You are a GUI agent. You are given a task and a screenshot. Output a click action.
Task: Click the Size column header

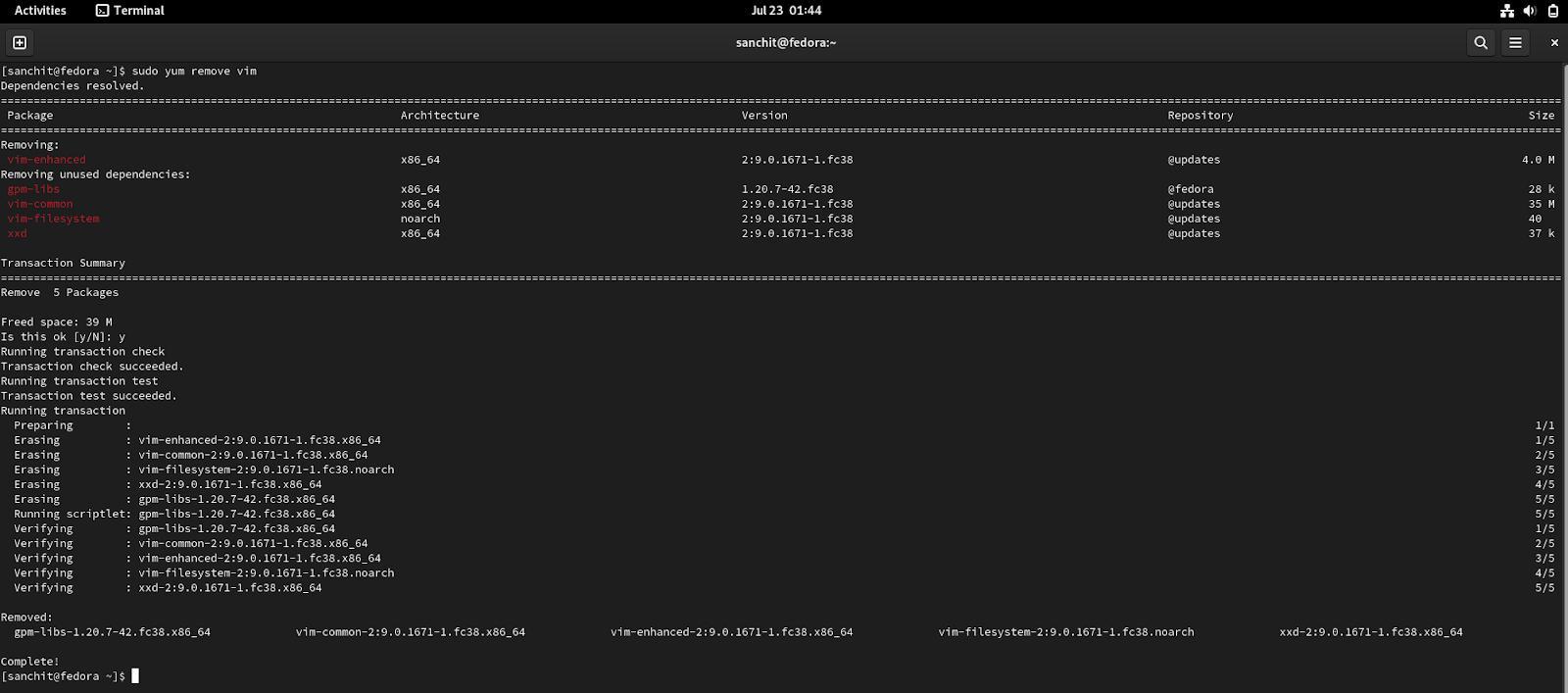(1542, 115)
